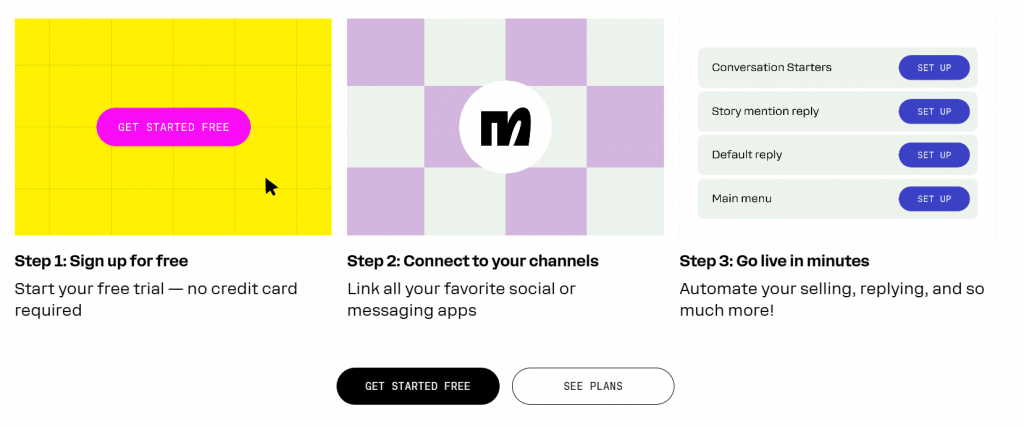Click the black Get Started Free button
This screenshot has height=427, width=1024.
pyautogui.click(x=418, y=386)
